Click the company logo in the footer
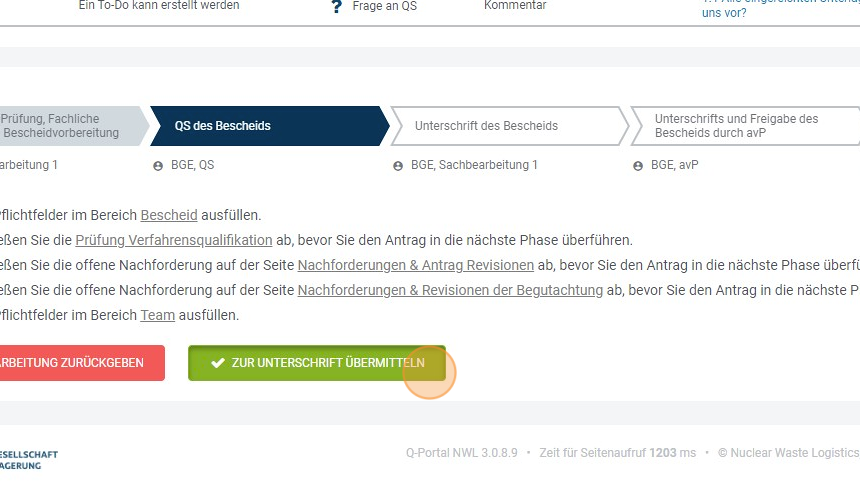 pos(29,460)
